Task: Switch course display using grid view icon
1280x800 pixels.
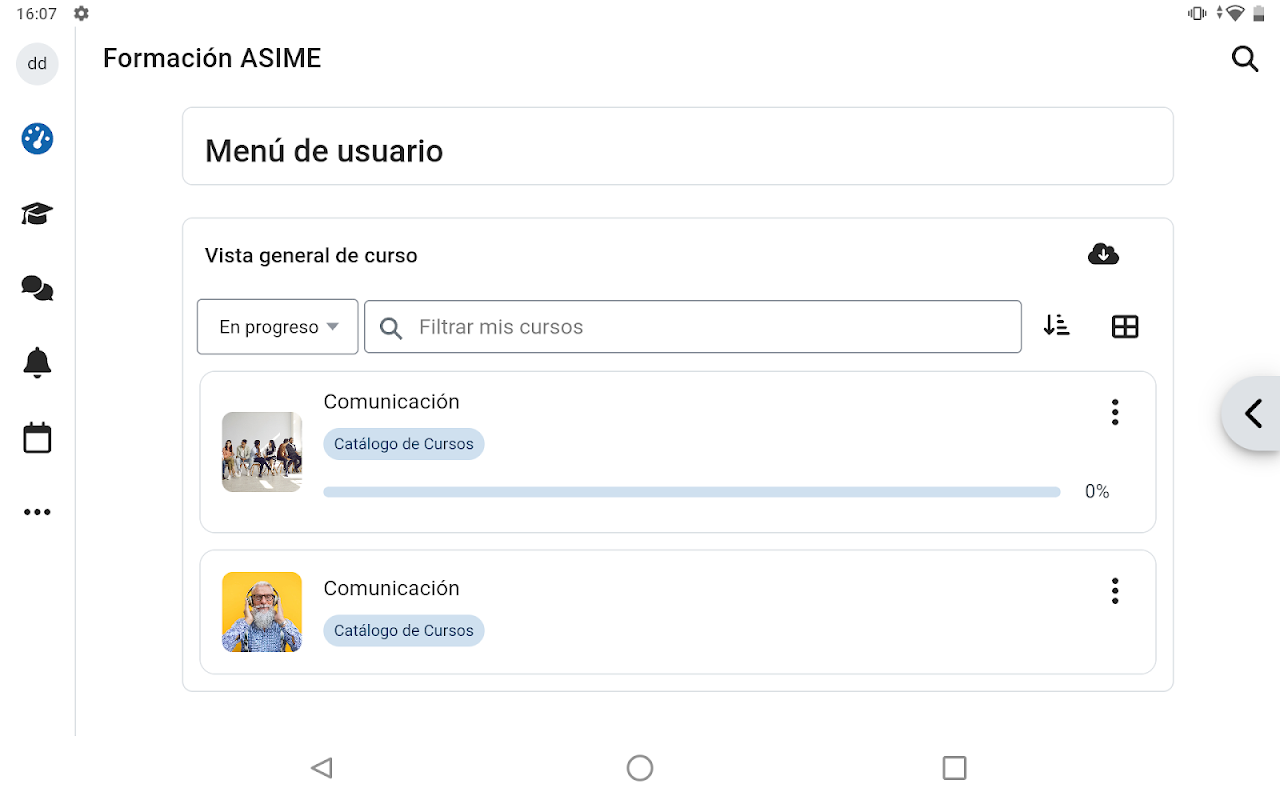Action: click(x=1125, y=327)
